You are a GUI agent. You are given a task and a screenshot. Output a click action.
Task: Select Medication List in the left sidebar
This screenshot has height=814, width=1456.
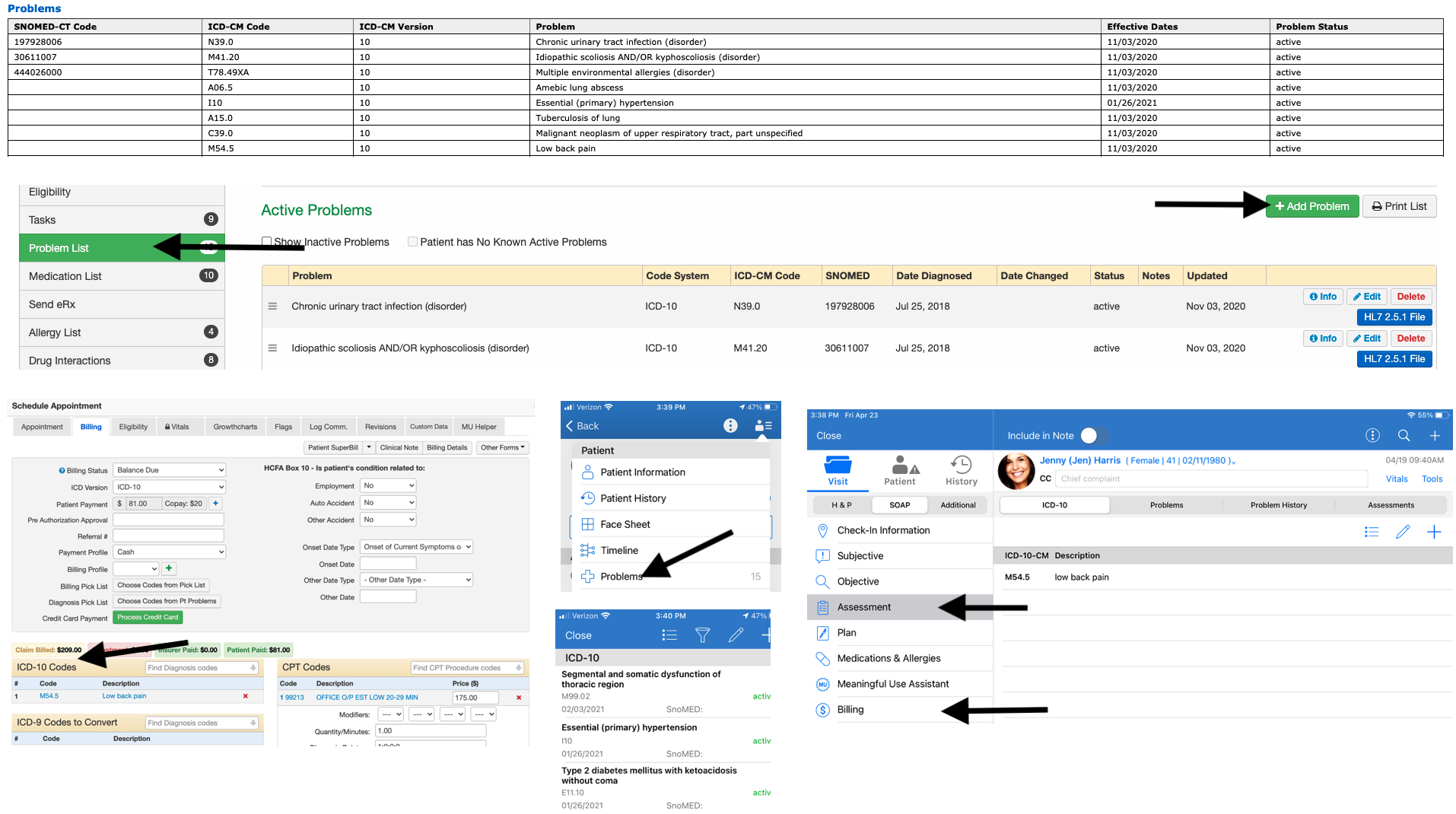[x=122, y=276]
